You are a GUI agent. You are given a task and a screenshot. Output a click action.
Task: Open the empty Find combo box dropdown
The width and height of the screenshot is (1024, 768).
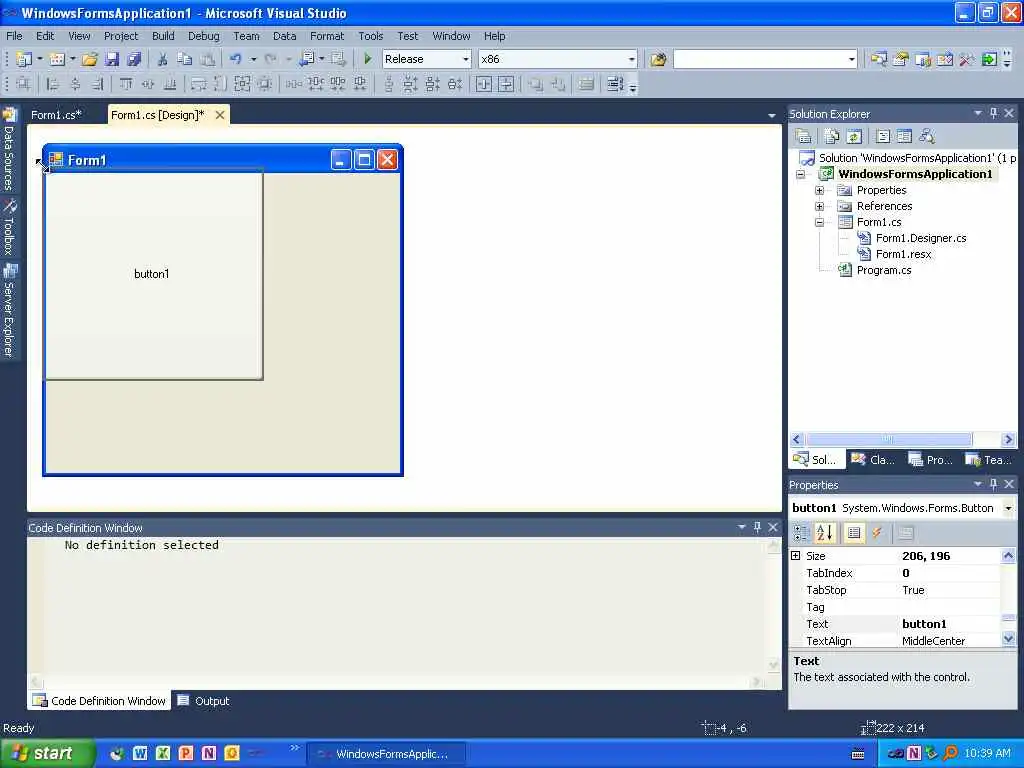[x=852, y=59]
